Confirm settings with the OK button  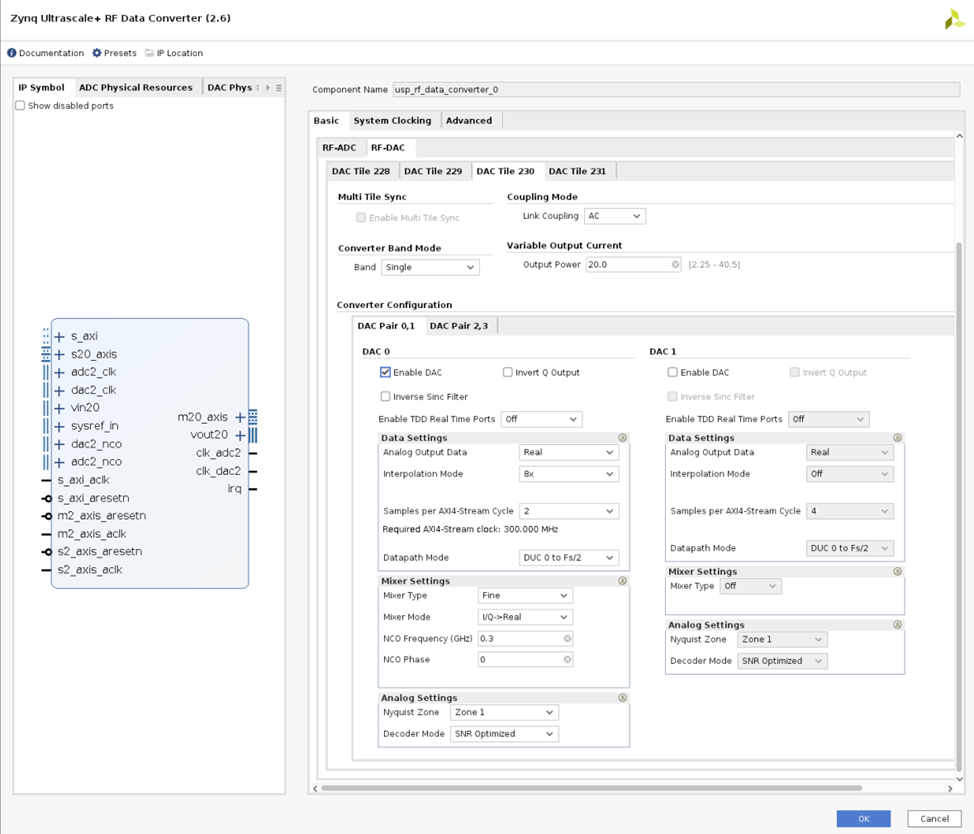pyautogui.click(x=862, y=818)
